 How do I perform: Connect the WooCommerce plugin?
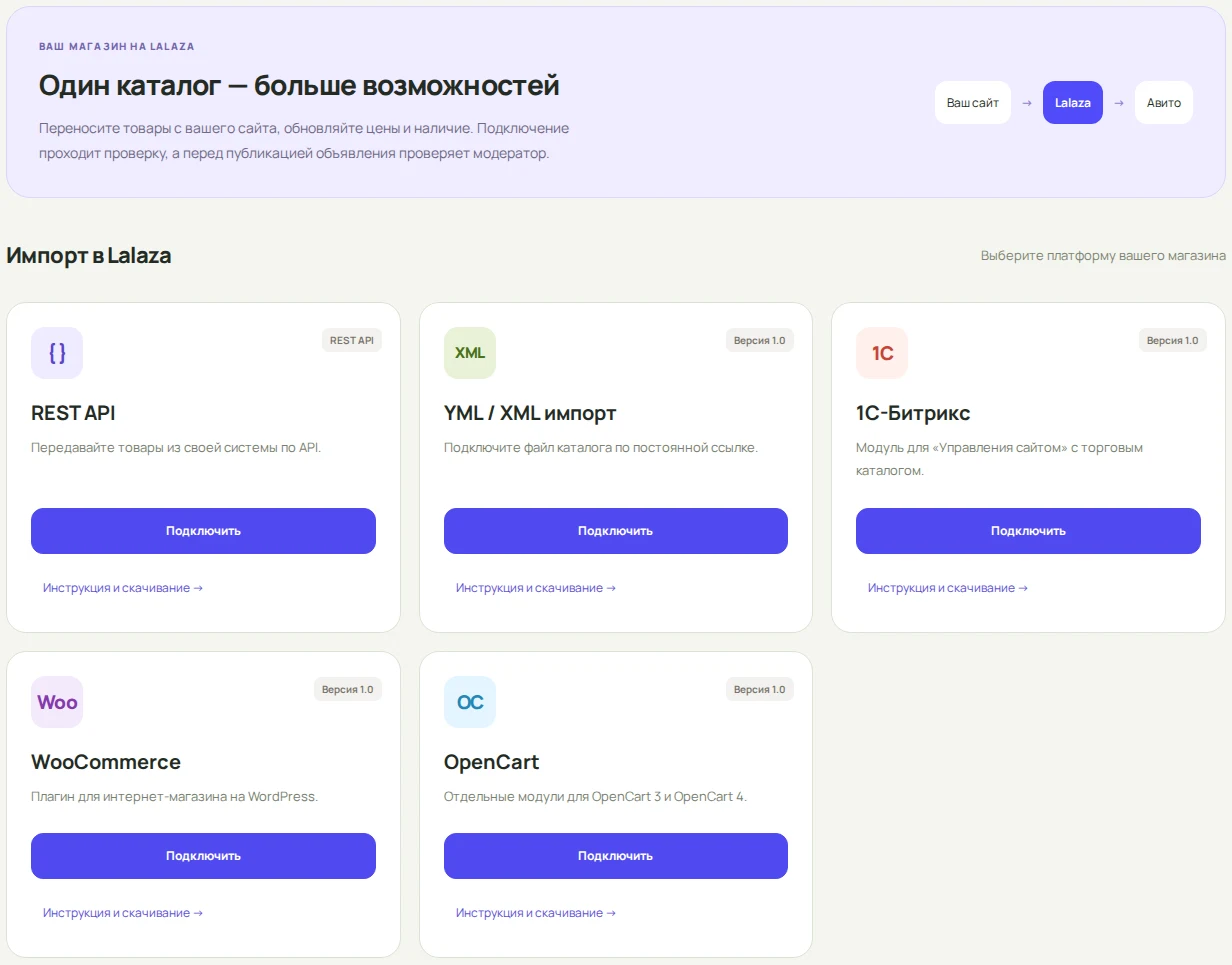tap(203, 856)
